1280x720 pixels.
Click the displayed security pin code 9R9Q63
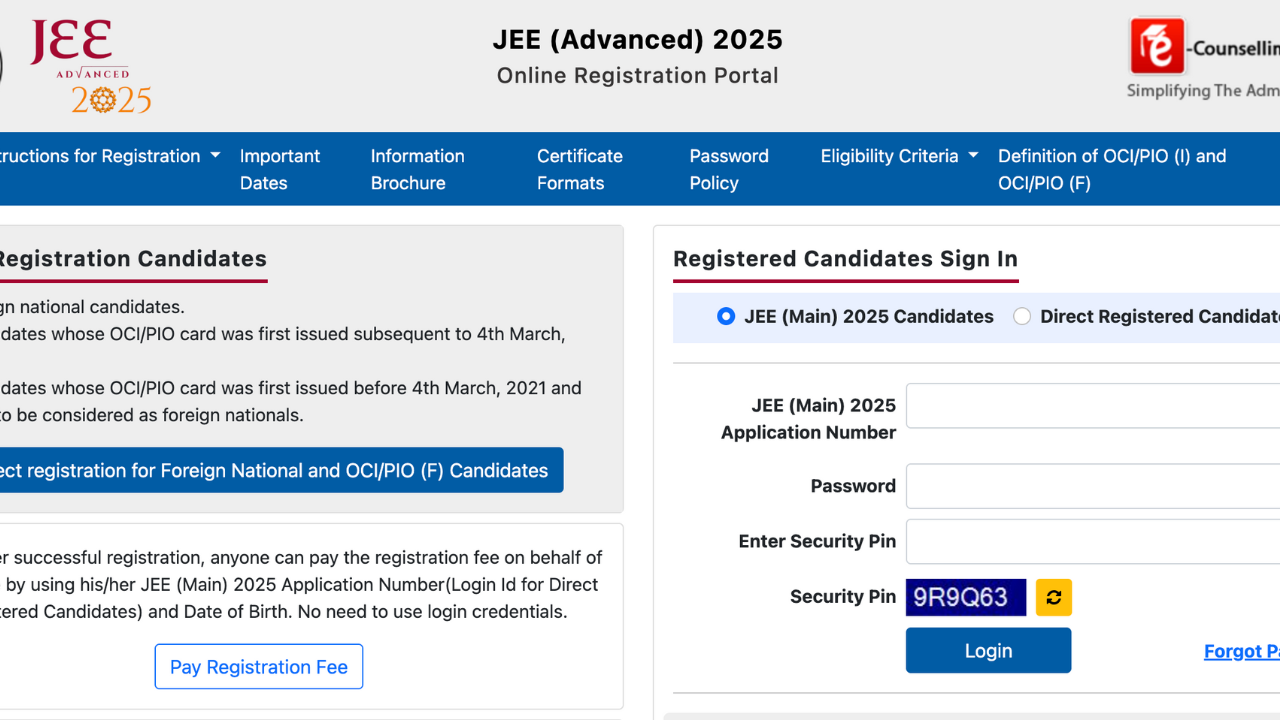(965, 597)
